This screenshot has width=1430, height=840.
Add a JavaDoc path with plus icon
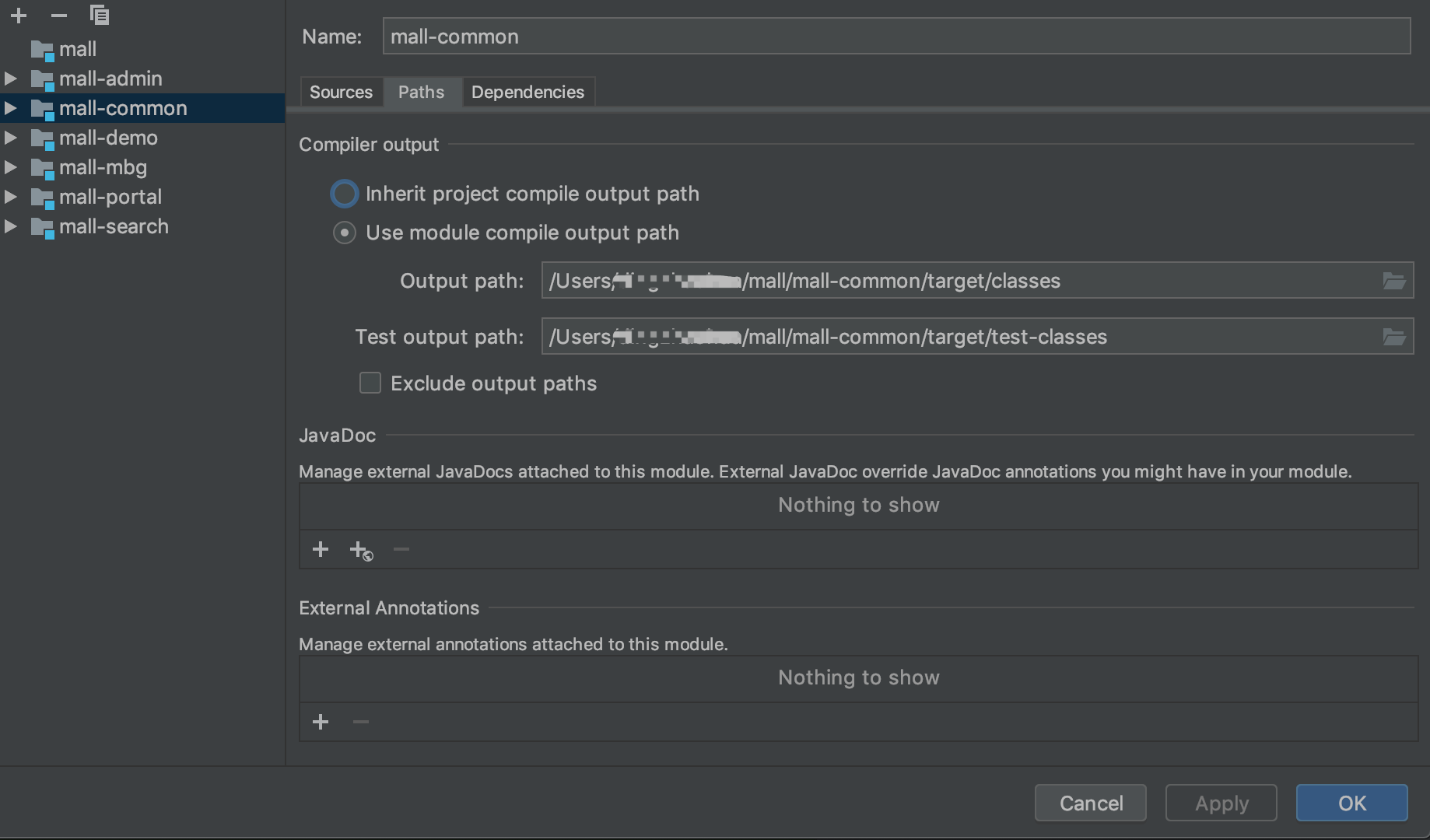pyautogui.click(x=320, y=550)
